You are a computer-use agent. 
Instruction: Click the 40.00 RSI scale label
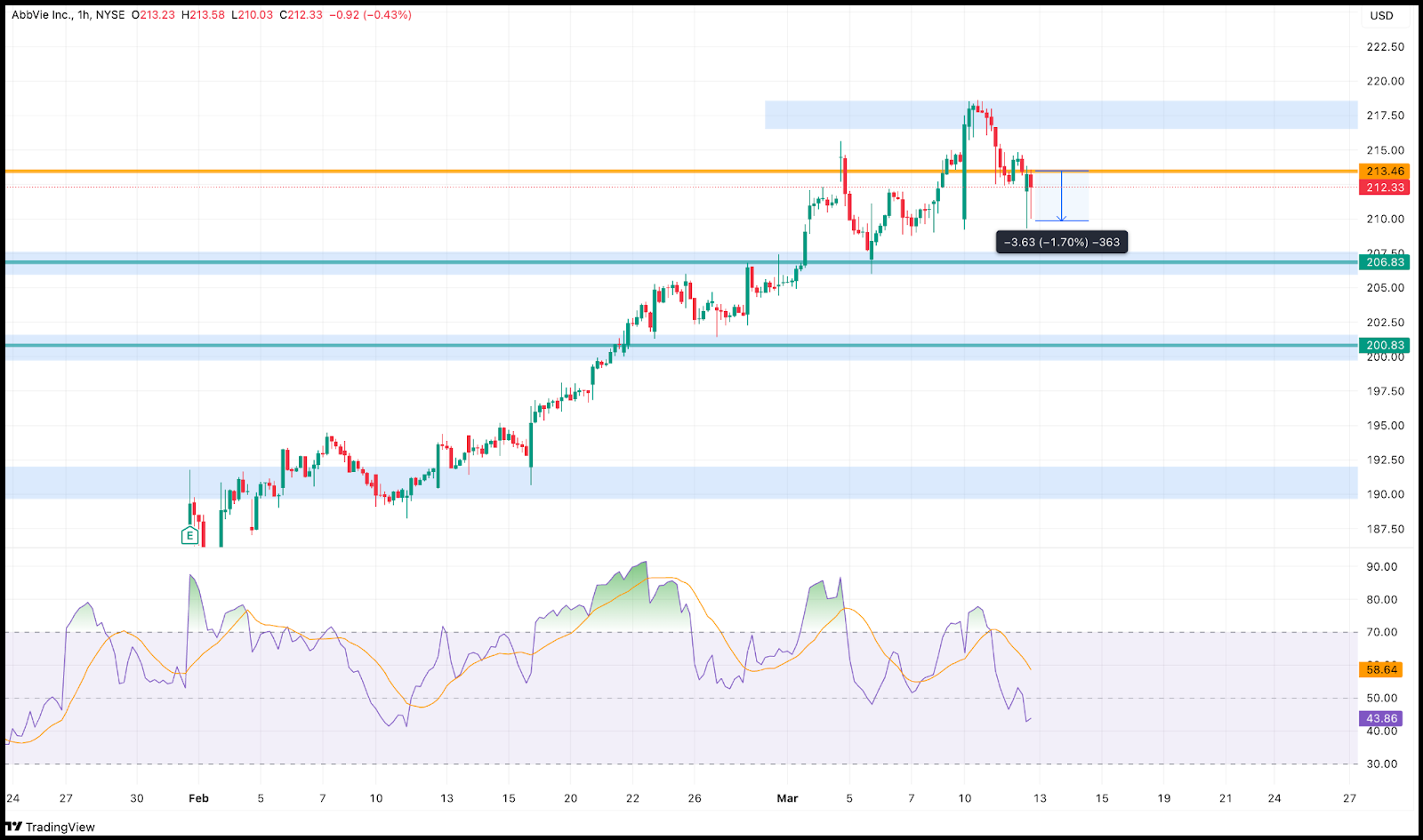pos(1381,732)
